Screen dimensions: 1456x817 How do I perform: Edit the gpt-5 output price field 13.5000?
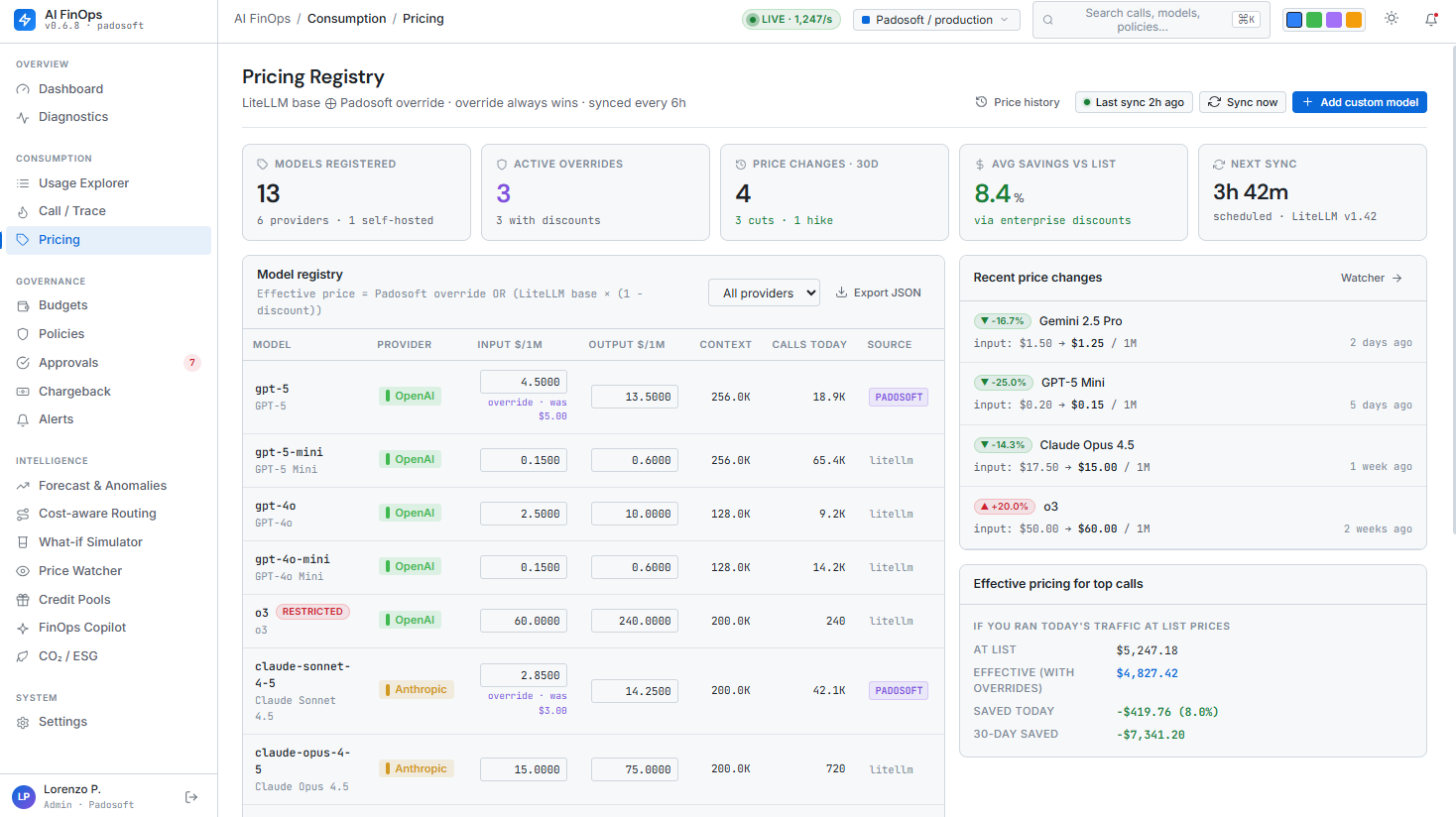(x=635, y=397)
